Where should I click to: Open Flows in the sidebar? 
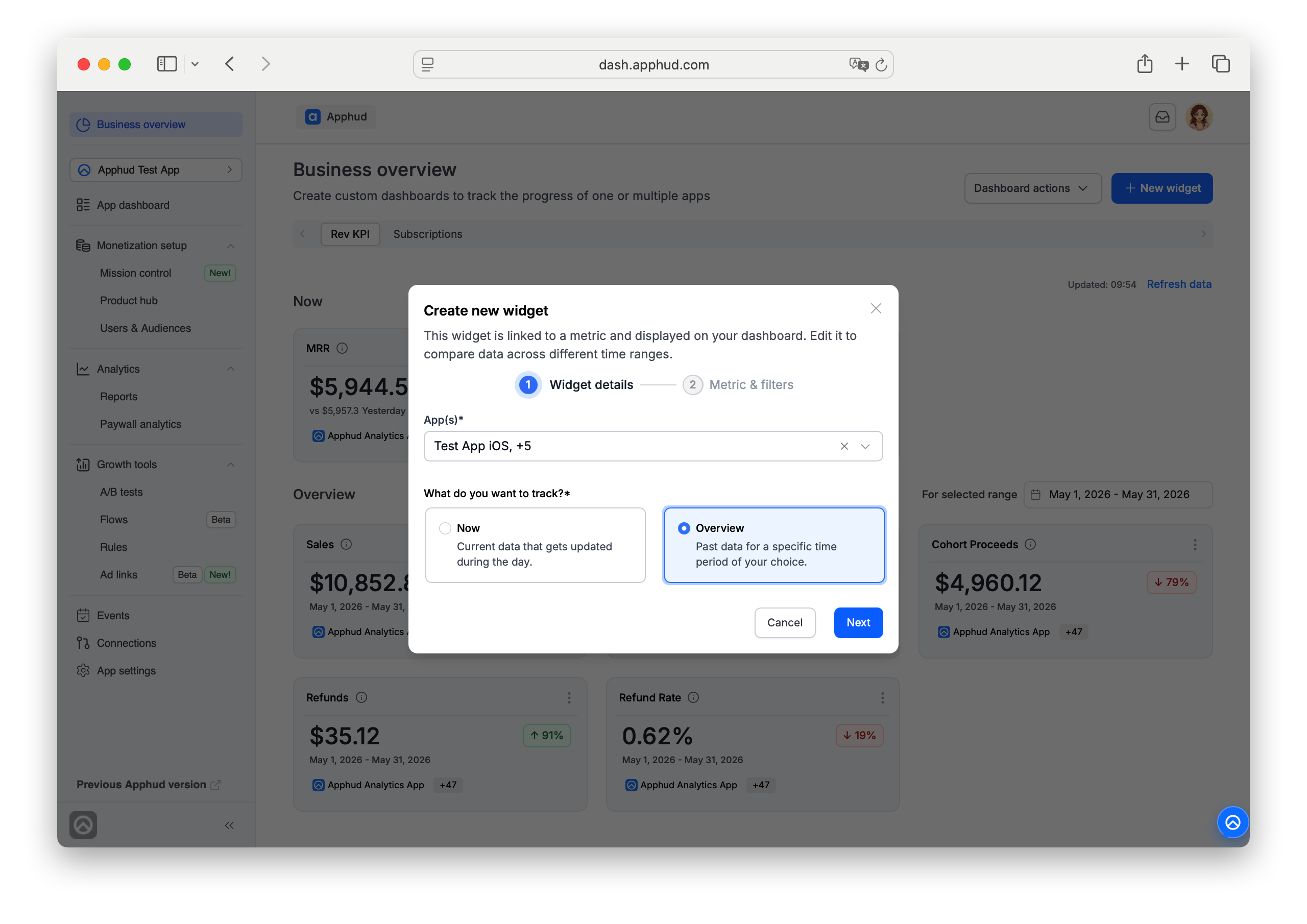click(x=113, y=520)
